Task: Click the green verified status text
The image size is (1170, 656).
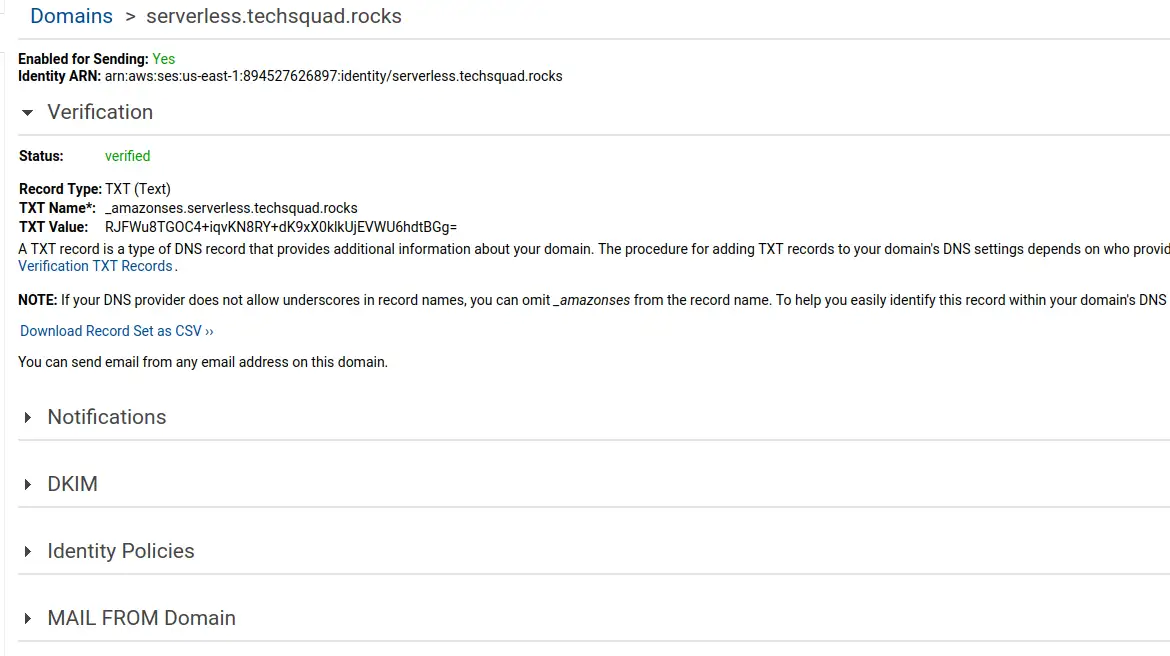Action: coord(128,156)
